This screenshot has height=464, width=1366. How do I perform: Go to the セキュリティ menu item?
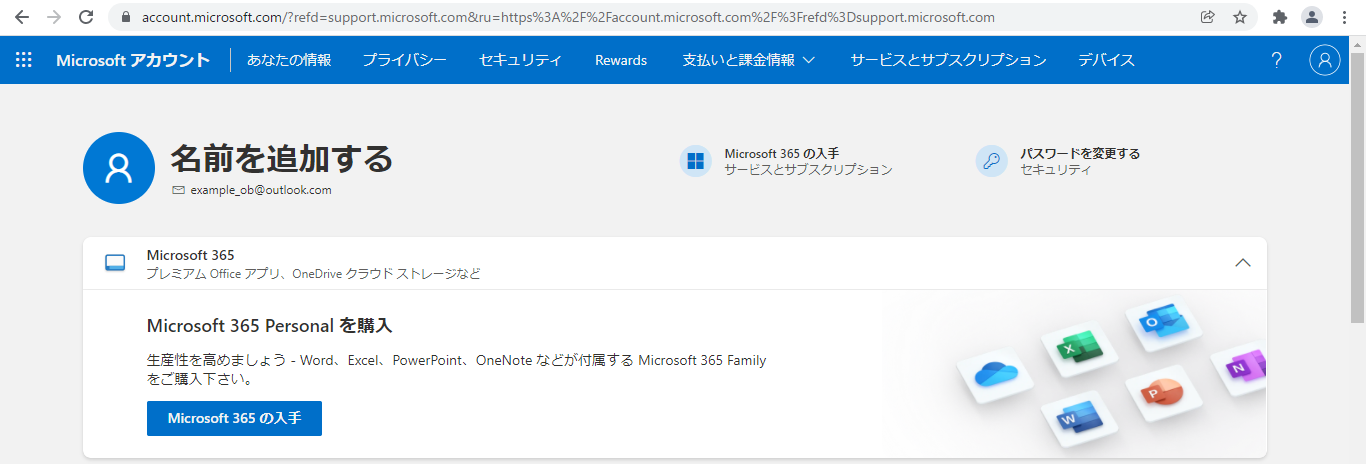[x=520, y=60]
